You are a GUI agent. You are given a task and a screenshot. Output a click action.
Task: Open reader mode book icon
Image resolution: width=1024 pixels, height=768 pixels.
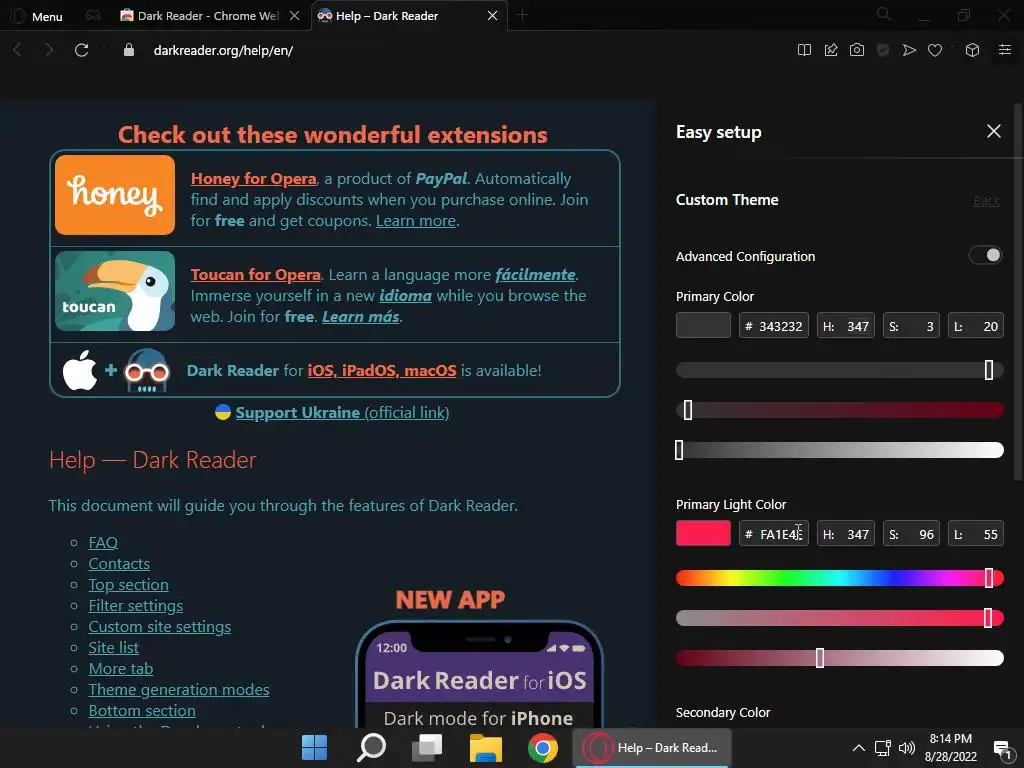click(x=805, y=50)
